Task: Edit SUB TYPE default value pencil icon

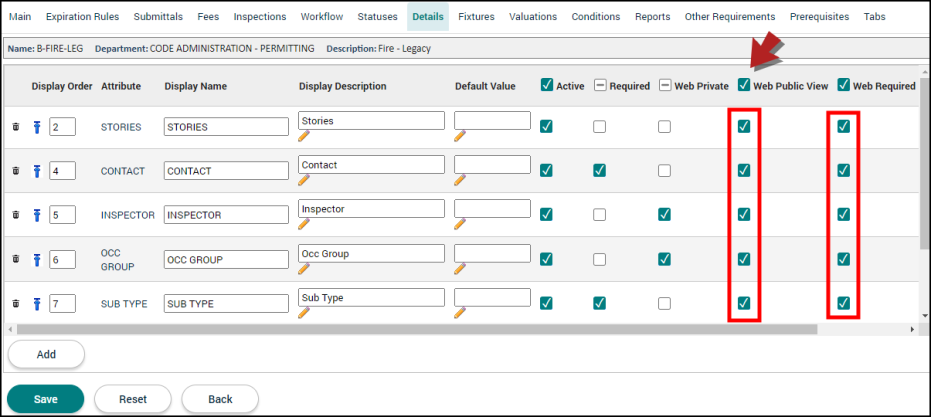Action: (460, 312)
